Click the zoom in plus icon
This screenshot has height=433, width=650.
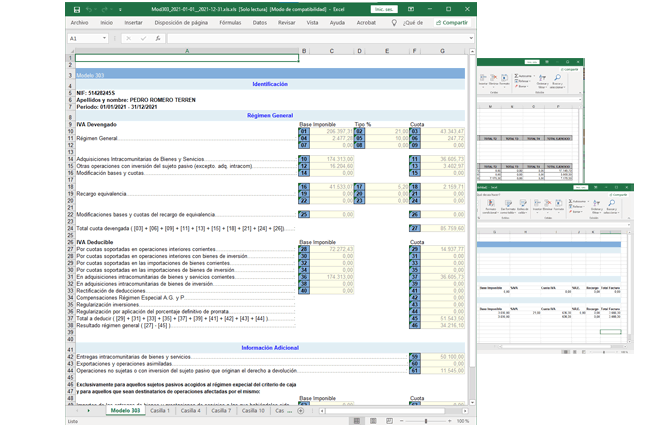(447, 421)
